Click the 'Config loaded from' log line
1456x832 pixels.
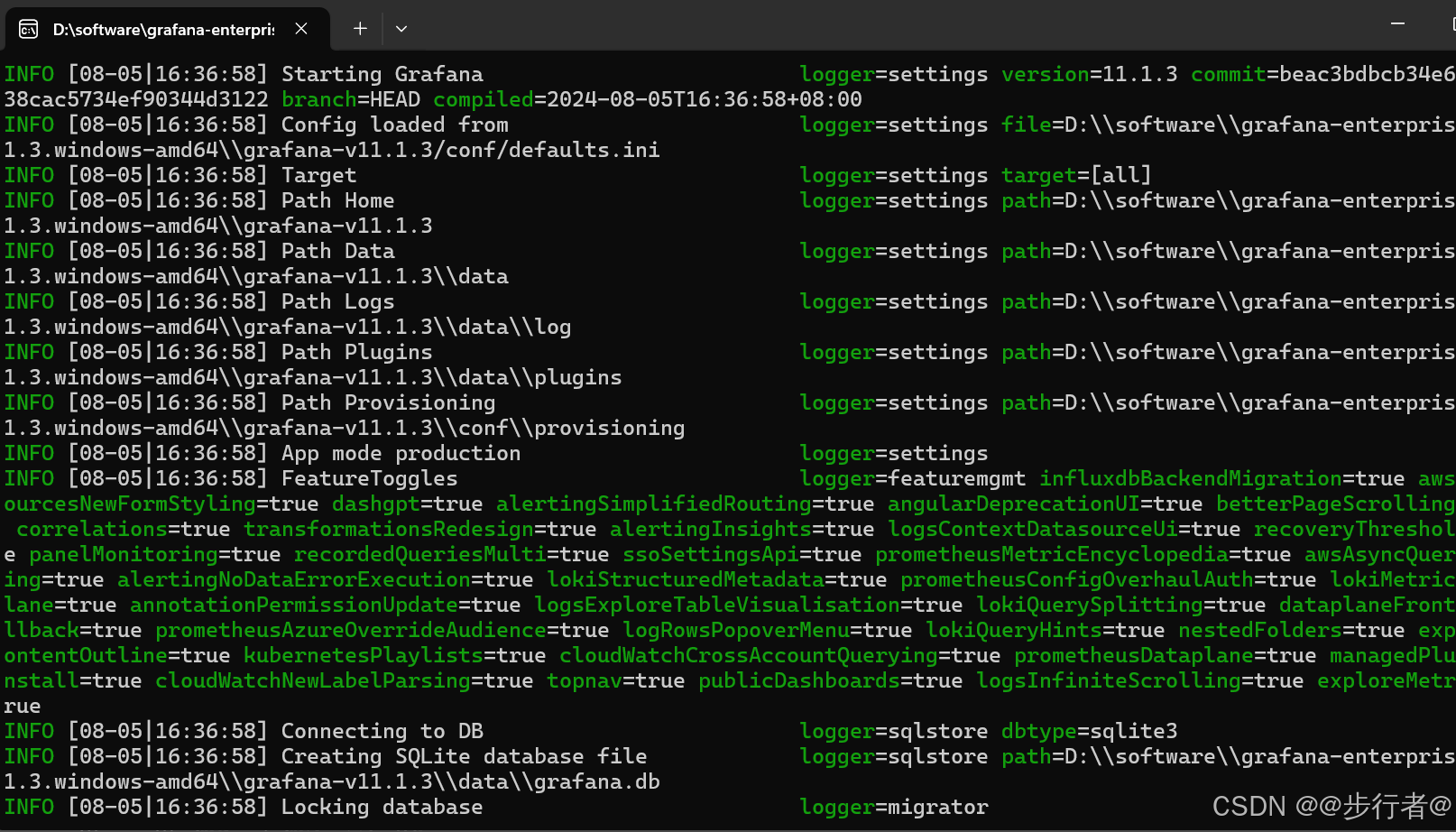pyautogui.click(x=395, y=125)
